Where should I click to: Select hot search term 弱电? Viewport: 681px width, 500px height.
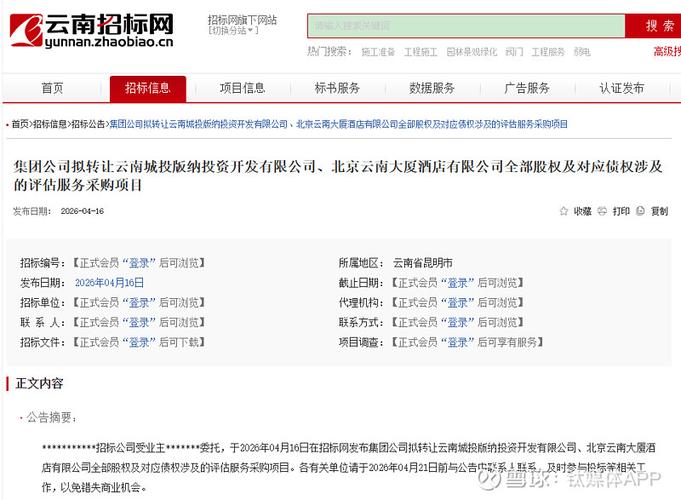[x=582, y=52]
